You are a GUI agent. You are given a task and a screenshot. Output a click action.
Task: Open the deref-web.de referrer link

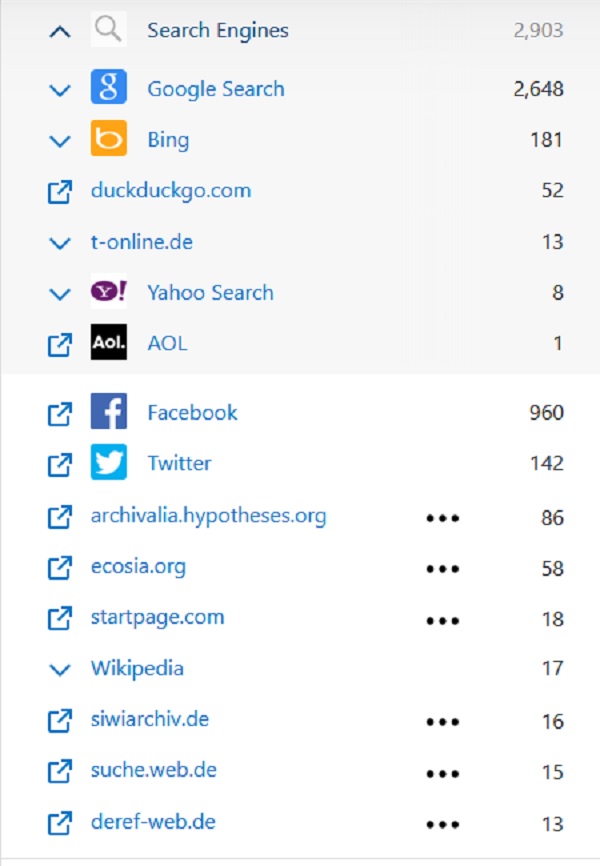pos(153,822)
